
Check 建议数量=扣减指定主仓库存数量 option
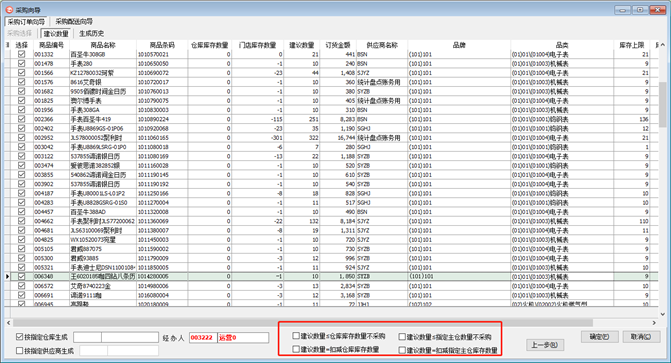(x=402, y=350)
